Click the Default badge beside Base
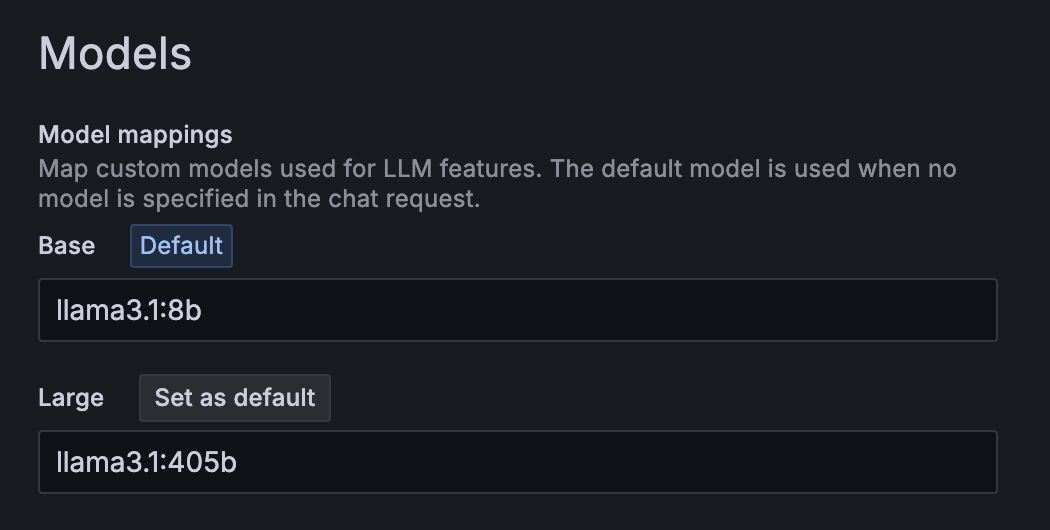 pos(181,246)
